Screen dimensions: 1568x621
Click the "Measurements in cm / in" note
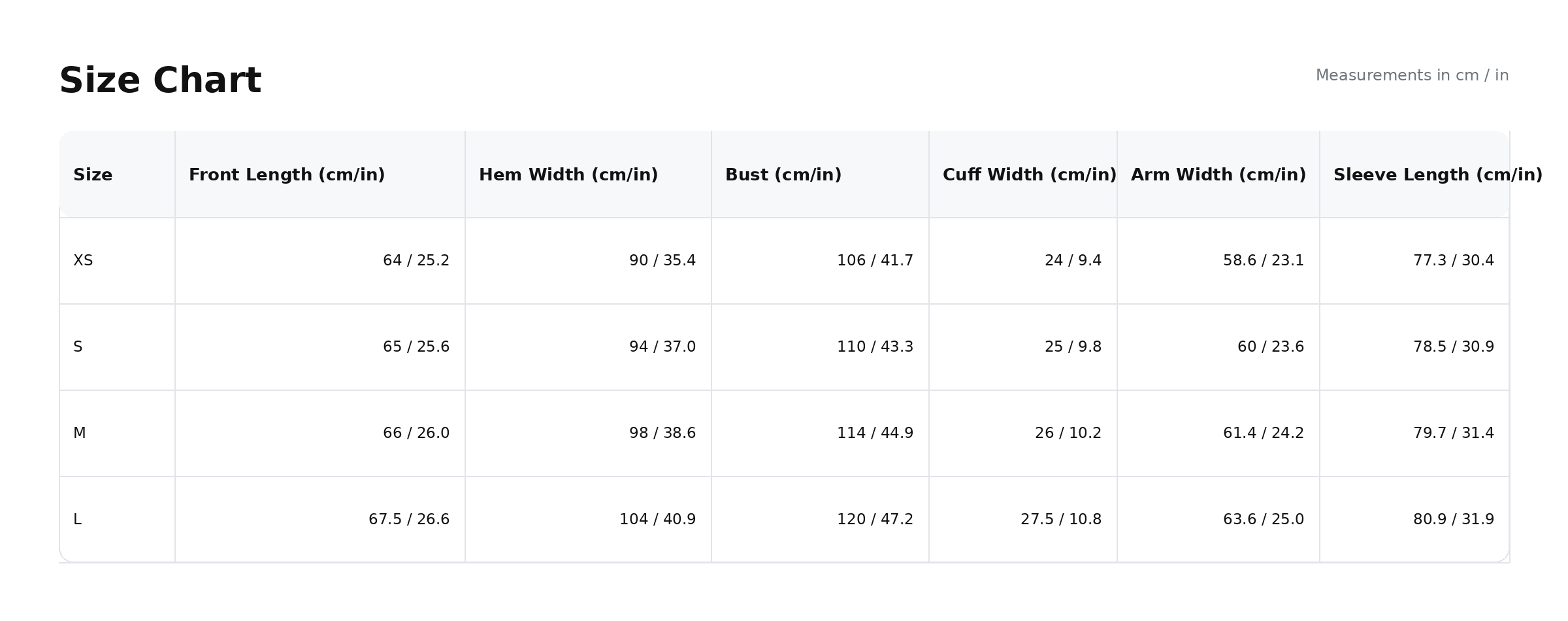[1412, 76]
